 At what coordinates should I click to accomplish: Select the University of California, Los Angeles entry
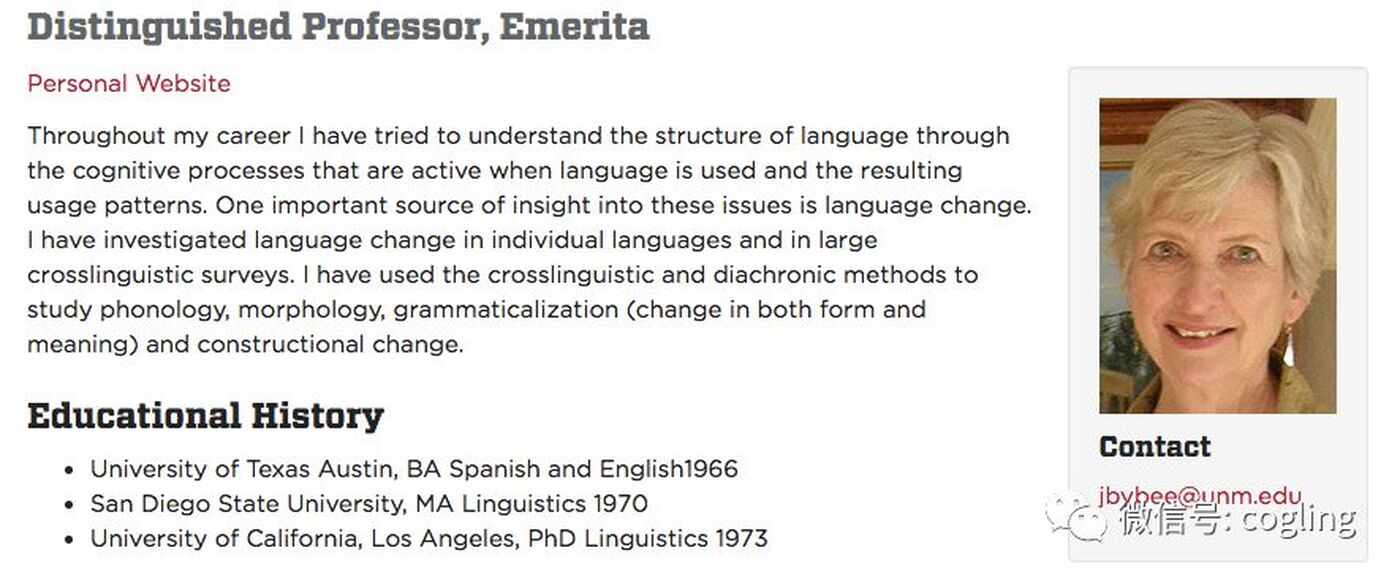click(x=429, y=539)
